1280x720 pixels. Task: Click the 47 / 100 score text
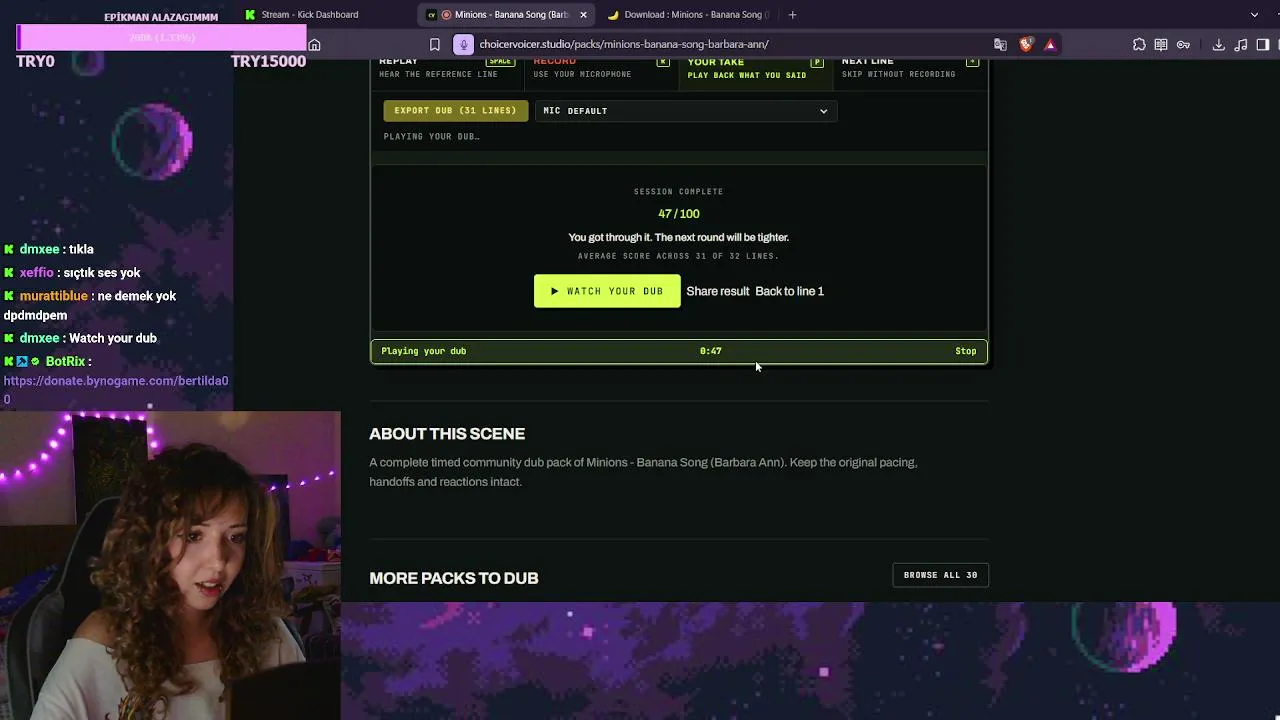click(679, 214)
